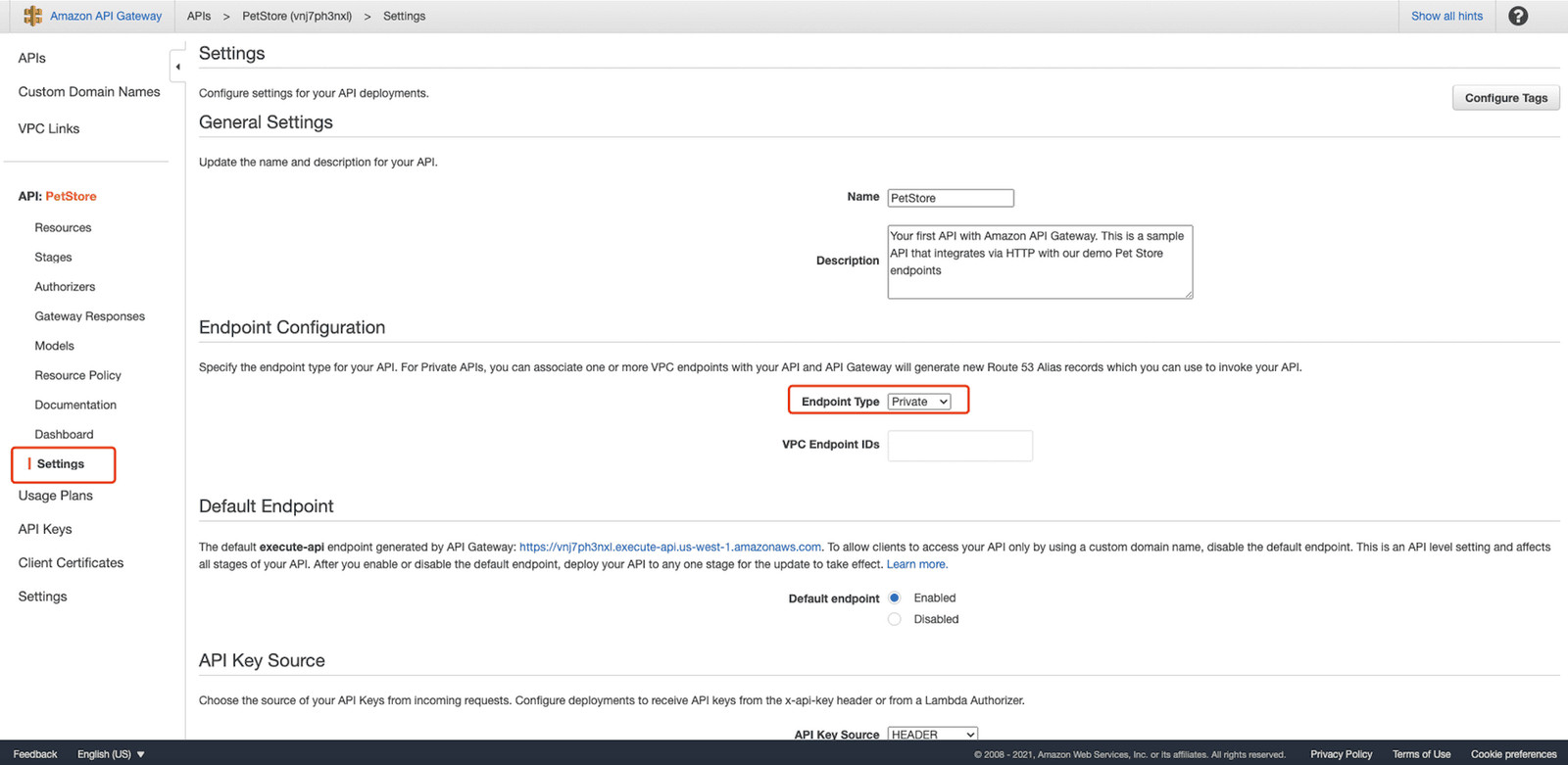Open the Endpoint Type dropdown
This screenshot has height=765, width=1568.
(919, 402)
